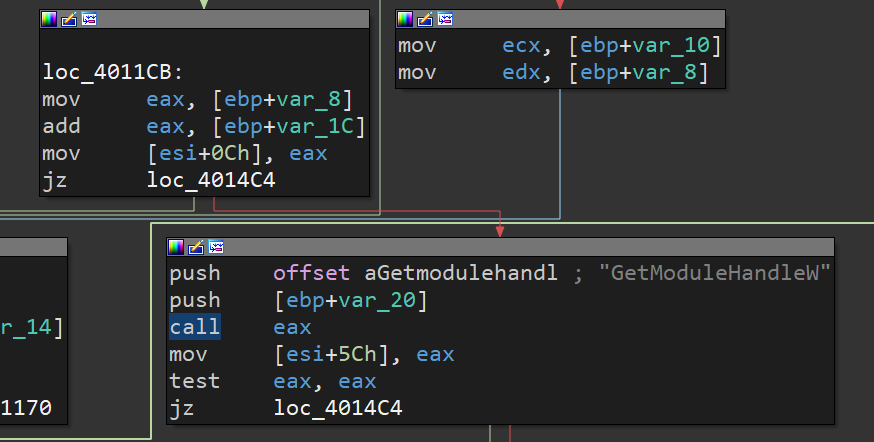874x442 pixels.
Task: Click pencil icon on the mov ecx block
Action: point(425,19)
